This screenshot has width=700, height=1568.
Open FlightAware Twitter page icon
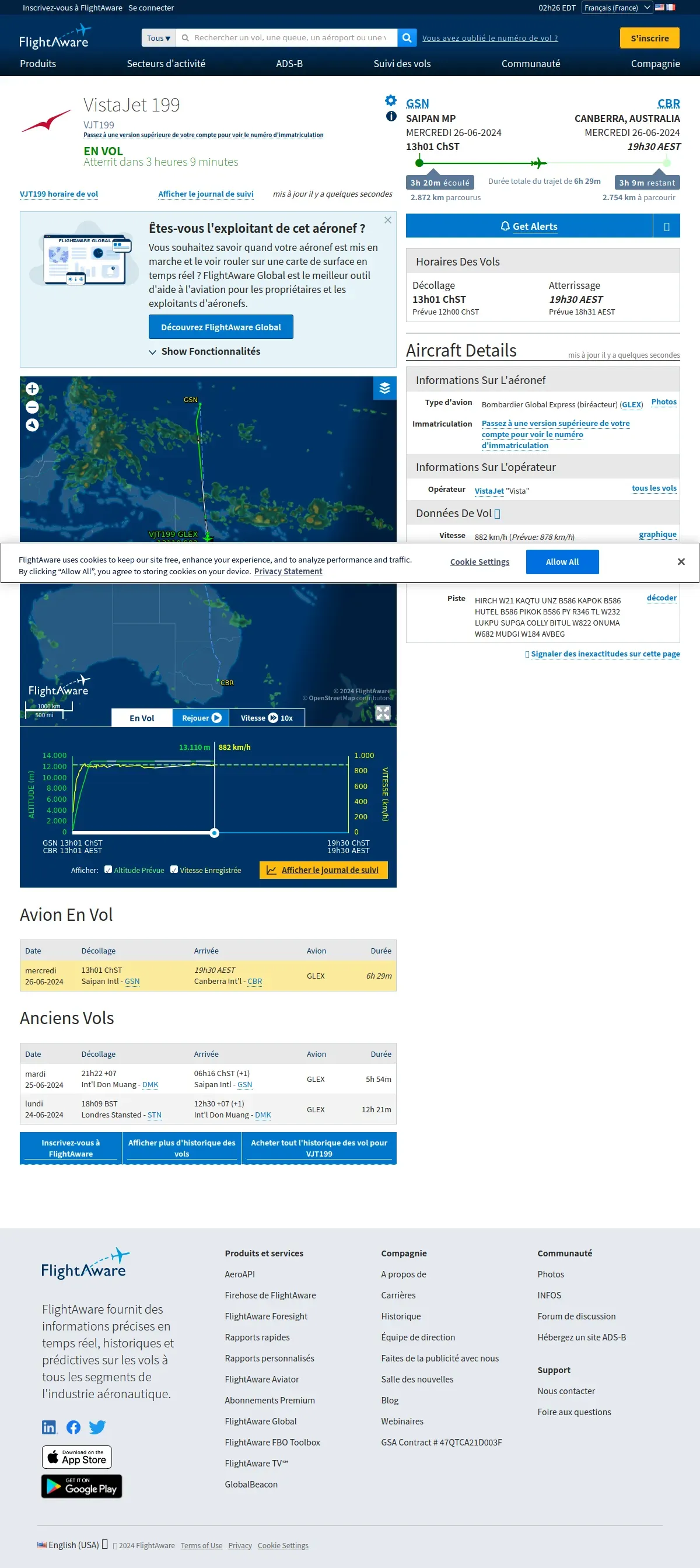pos(97,1427)
